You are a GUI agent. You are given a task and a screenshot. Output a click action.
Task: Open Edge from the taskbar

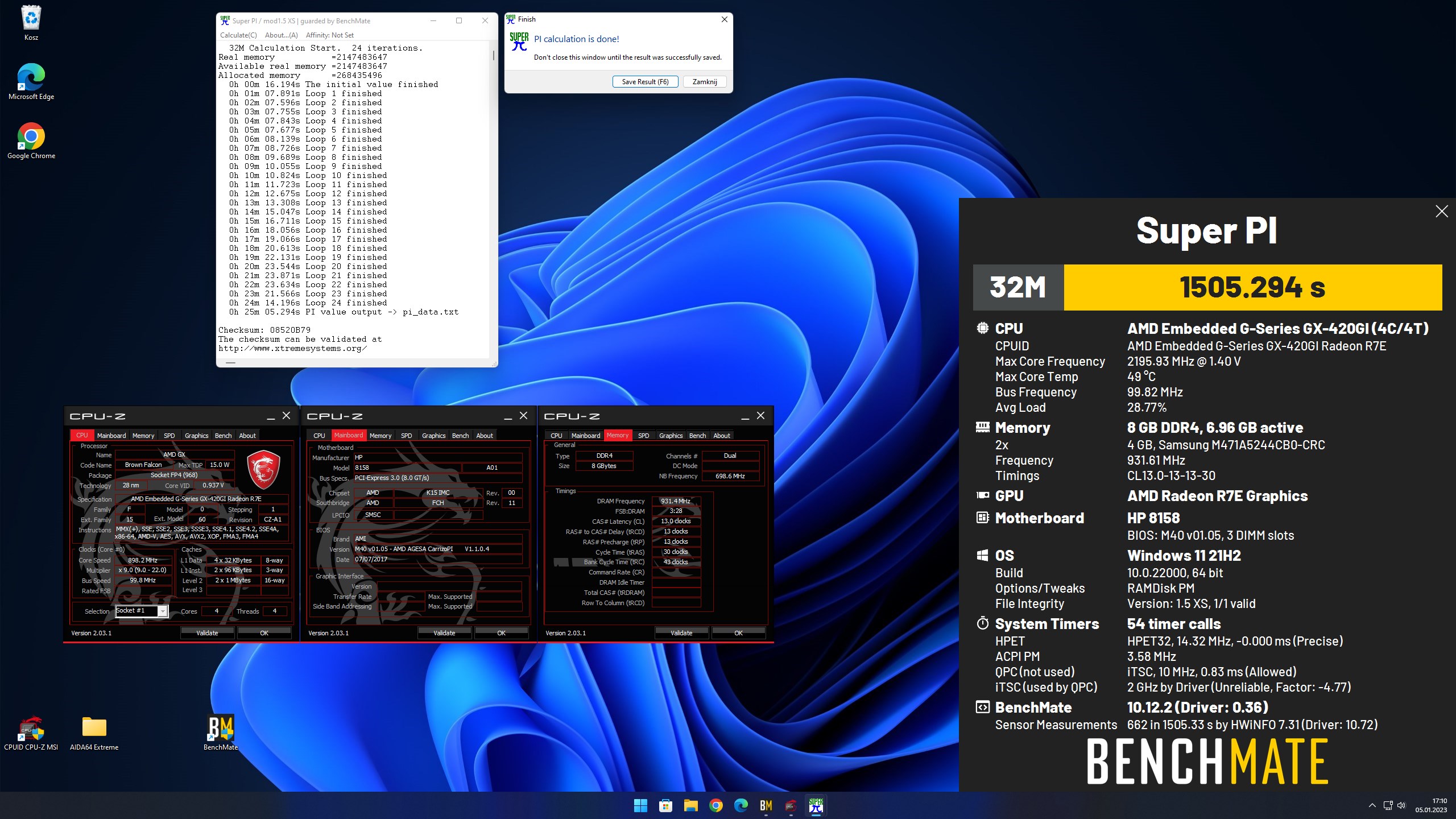(741, 805)
